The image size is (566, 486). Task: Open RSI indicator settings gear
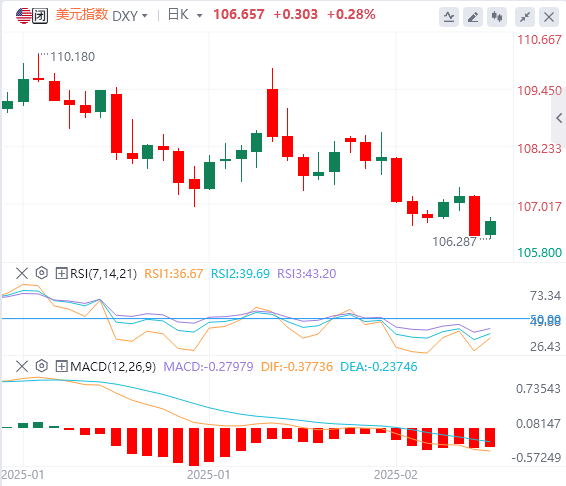tap(42, 273)
